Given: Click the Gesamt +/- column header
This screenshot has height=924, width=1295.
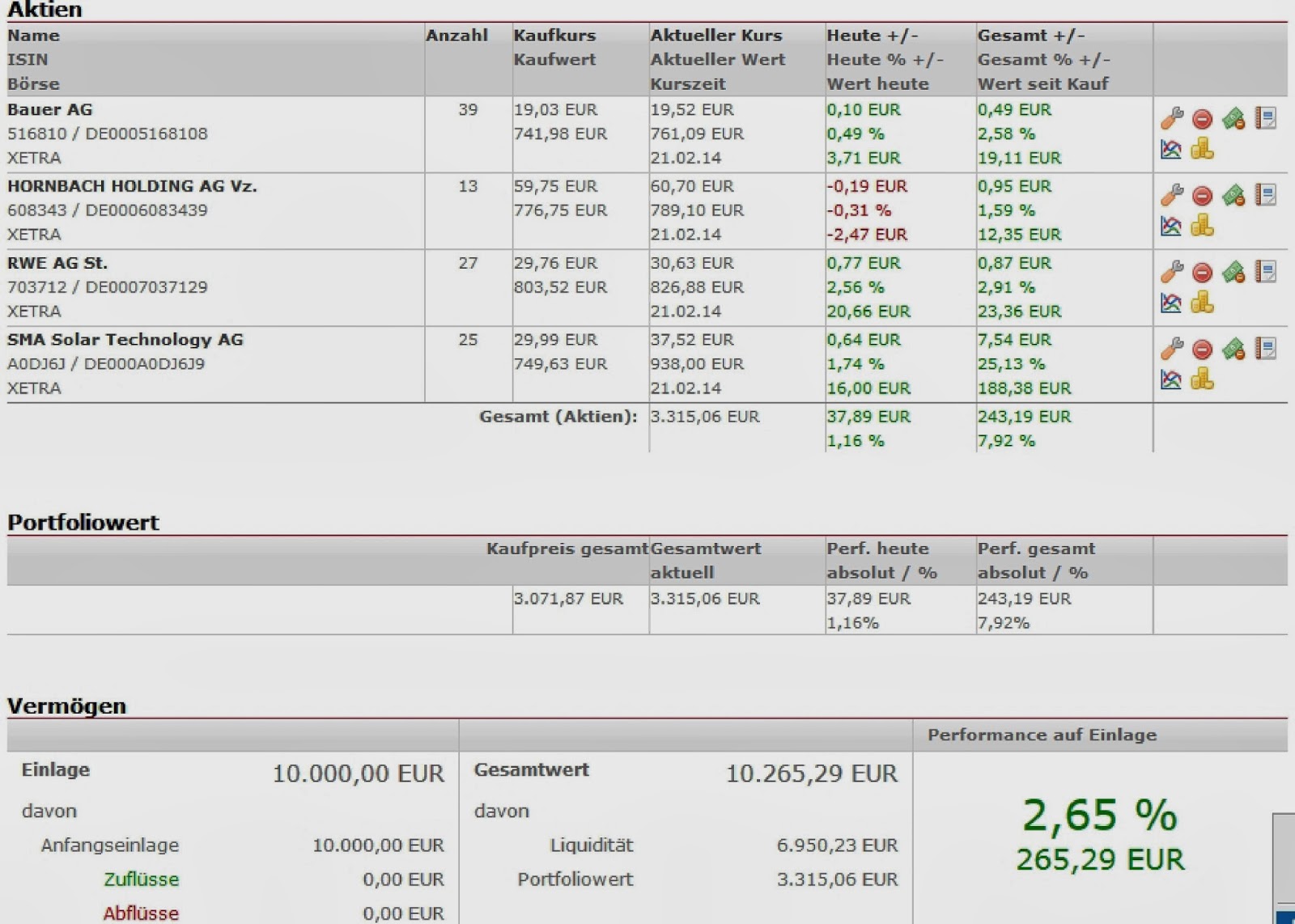Looking at the screenshot, I should (1031, 36).
